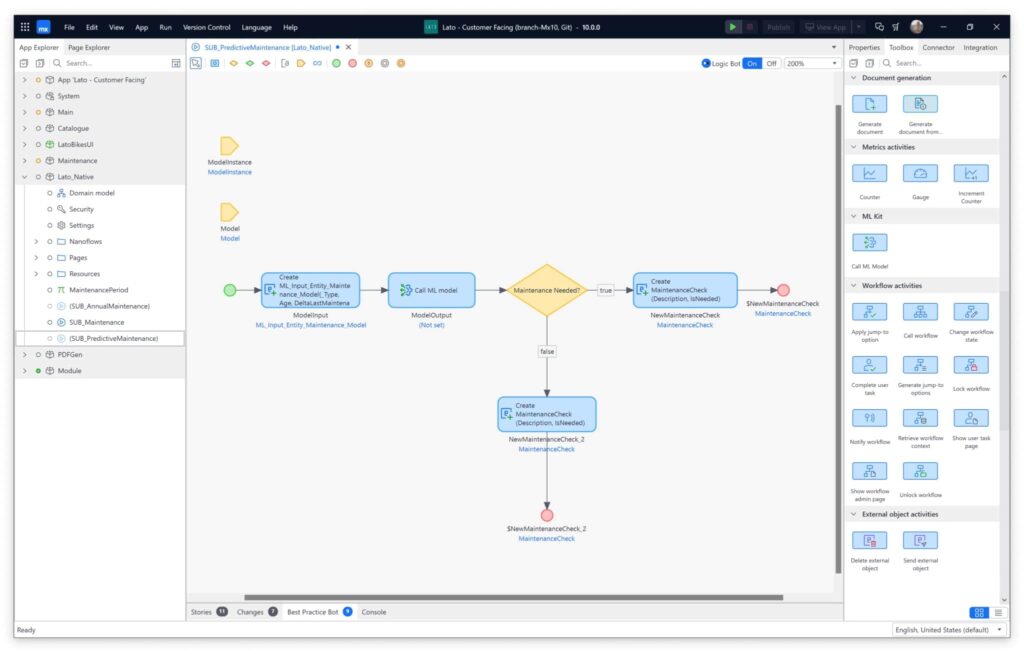This screenshot has width=1024, height=654.
Task: Collapse the ML Kit toolbox section
Action: coord(854,216)
